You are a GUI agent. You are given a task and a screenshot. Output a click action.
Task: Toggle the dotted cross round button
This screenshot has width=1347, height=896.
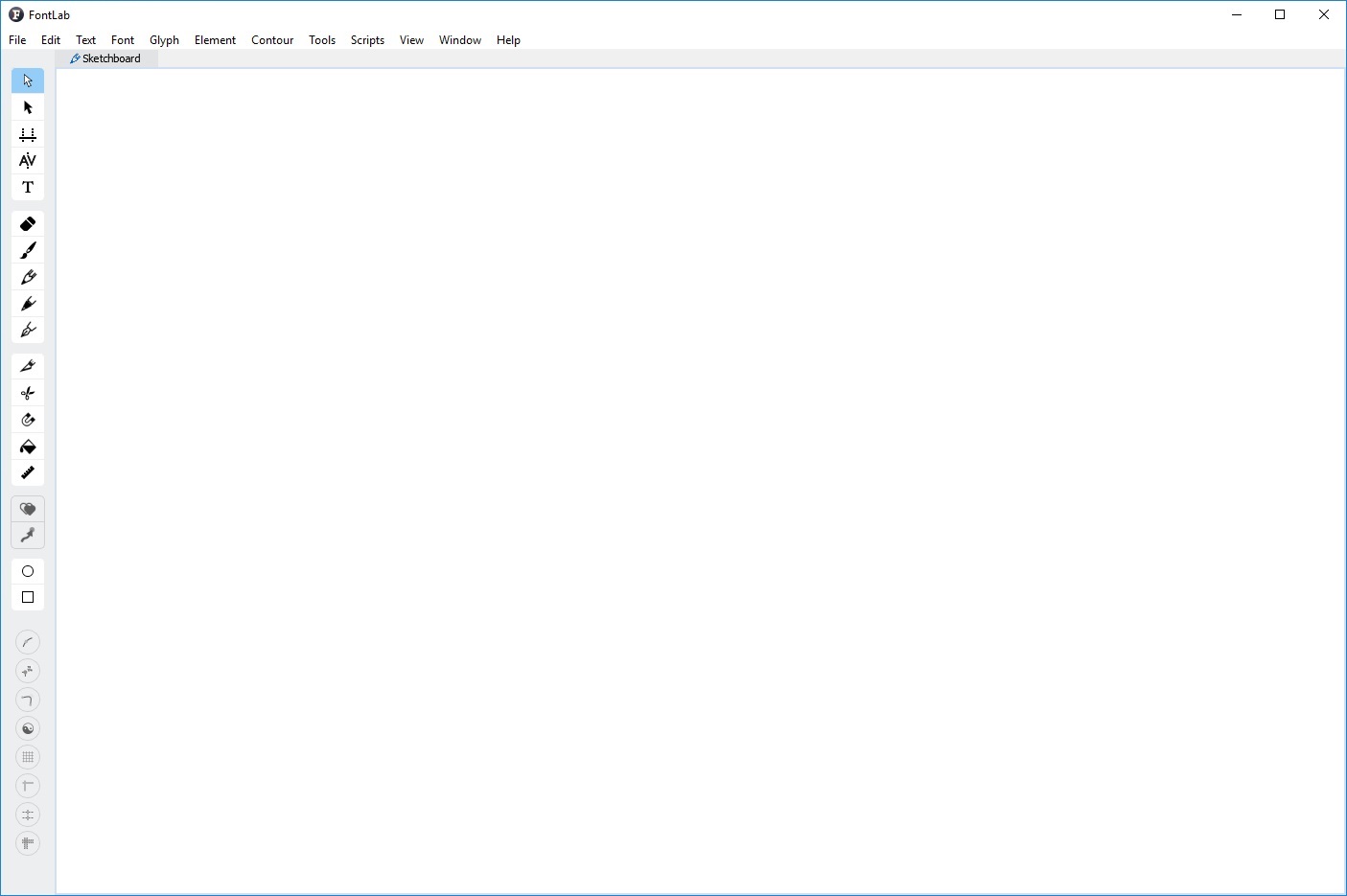28,844
